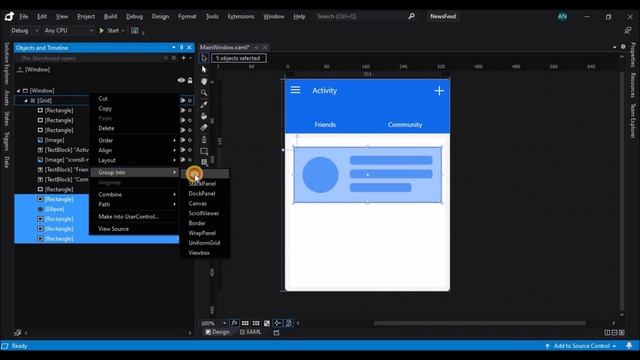Switch to the Design tab
The image size is (640, 360).
pyautogui.click(x=217, y=332)
